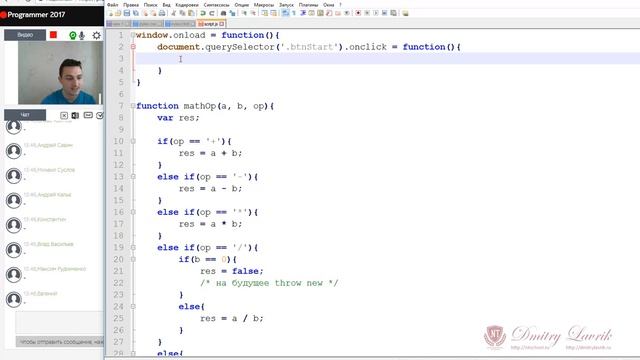Collapse fold marker at line 16
The width and height of the screenshot is (640, 360).
tap(133, 212)
